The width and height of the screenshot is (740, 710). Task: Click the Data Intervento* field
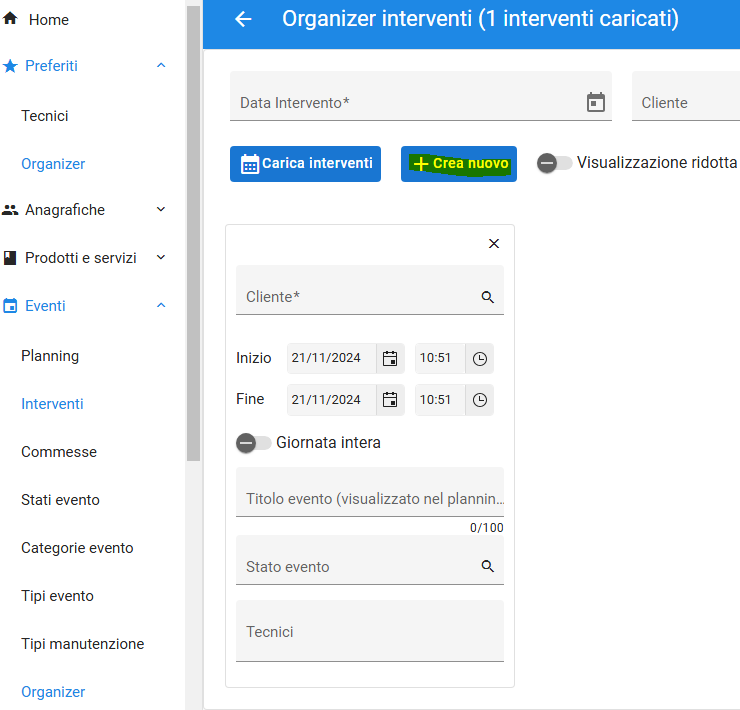click(421, 96)
